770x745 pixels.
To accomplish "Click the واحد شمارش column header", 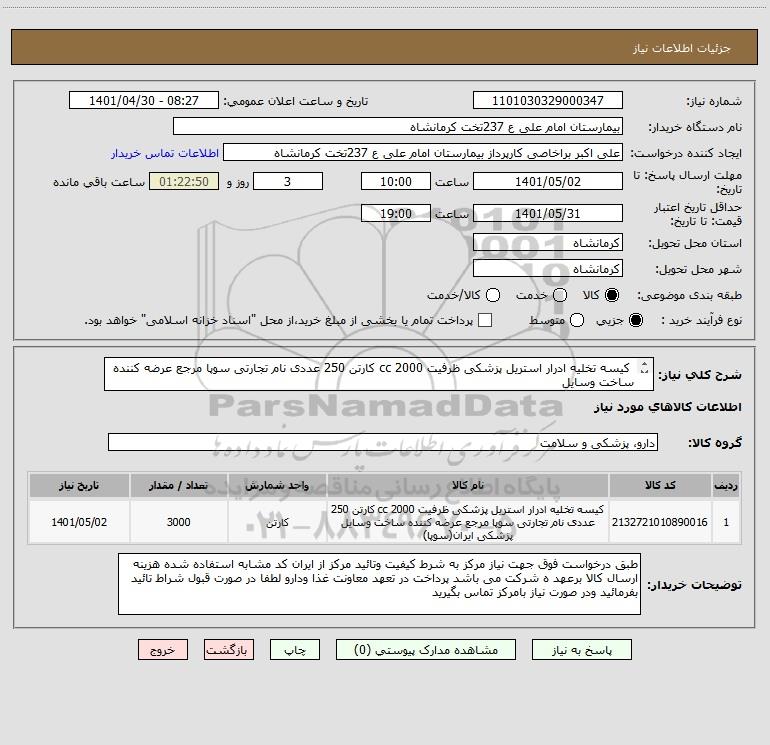I will (x=277, y=485).
